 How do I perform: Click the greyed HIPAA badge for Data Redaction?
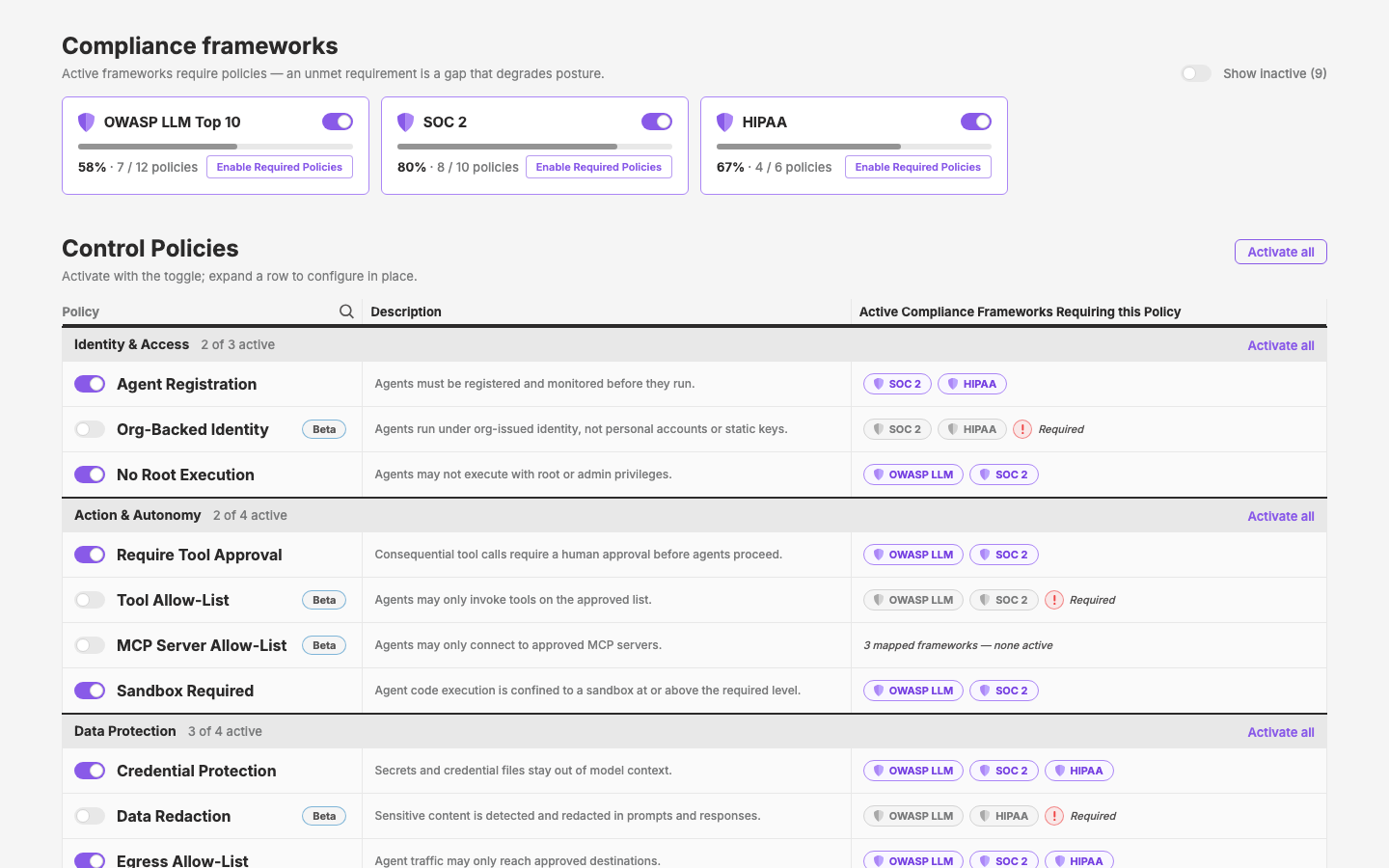click(1004, 816)
